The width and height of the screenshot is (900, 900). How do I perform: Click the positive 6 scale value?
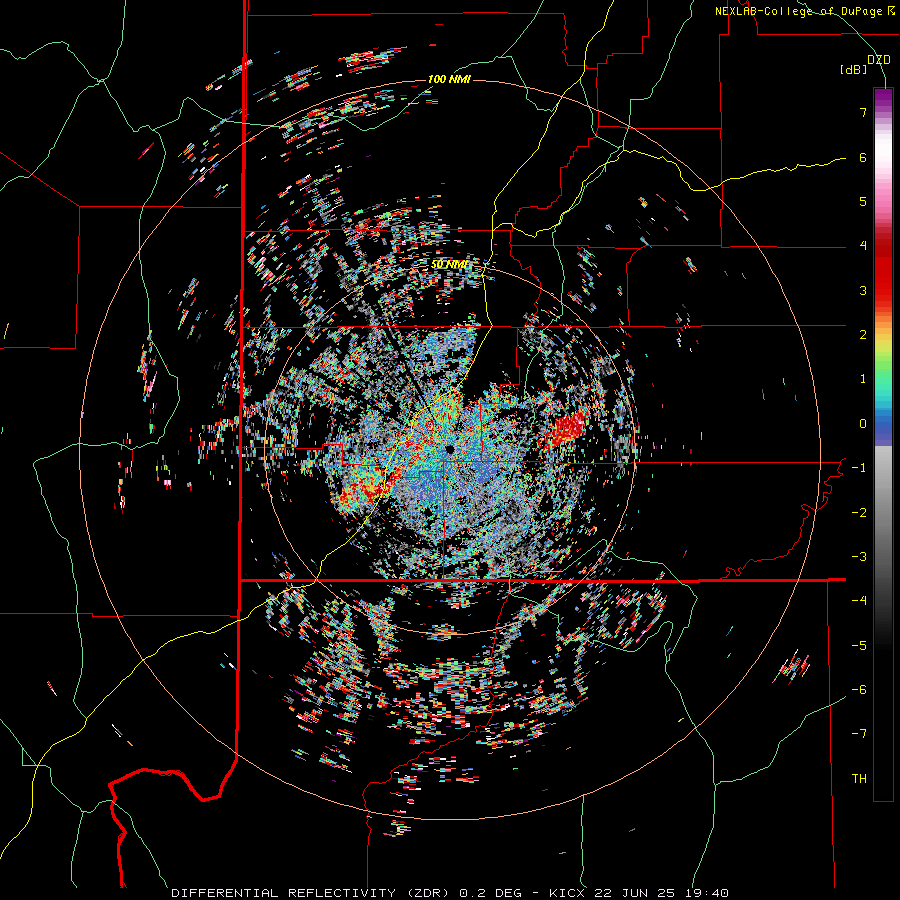click(863, 157)
